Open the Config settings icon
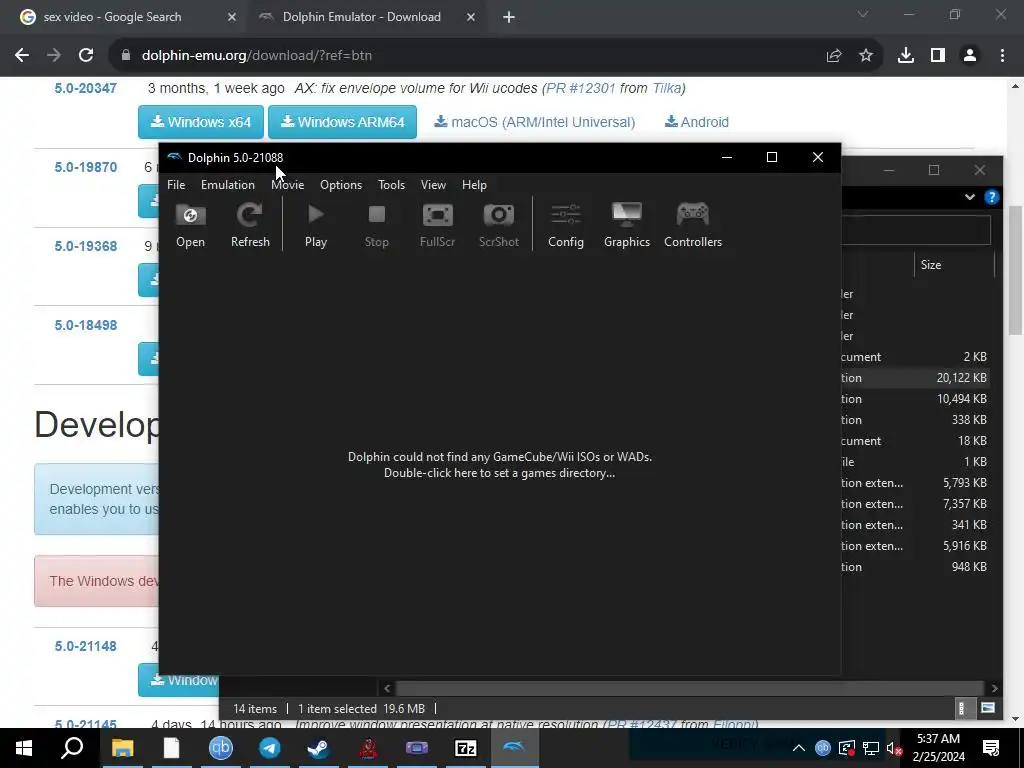Viewport: 1024px width, 768px height. pyautogui.click(x=566, y=225)
